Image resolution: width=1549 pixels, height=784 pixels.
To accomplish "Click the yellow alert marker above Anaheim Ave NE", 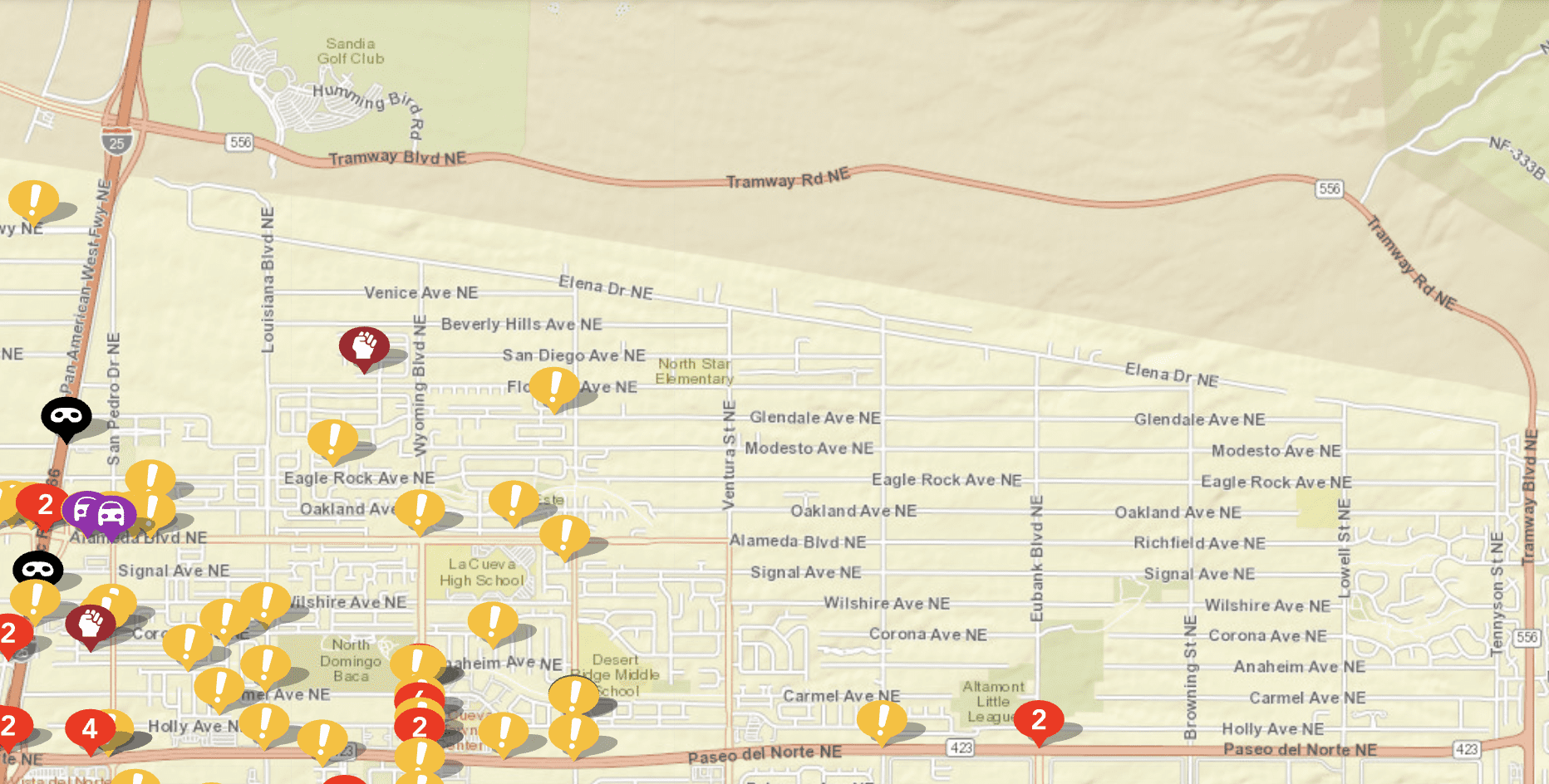I will tap(493, 624).
